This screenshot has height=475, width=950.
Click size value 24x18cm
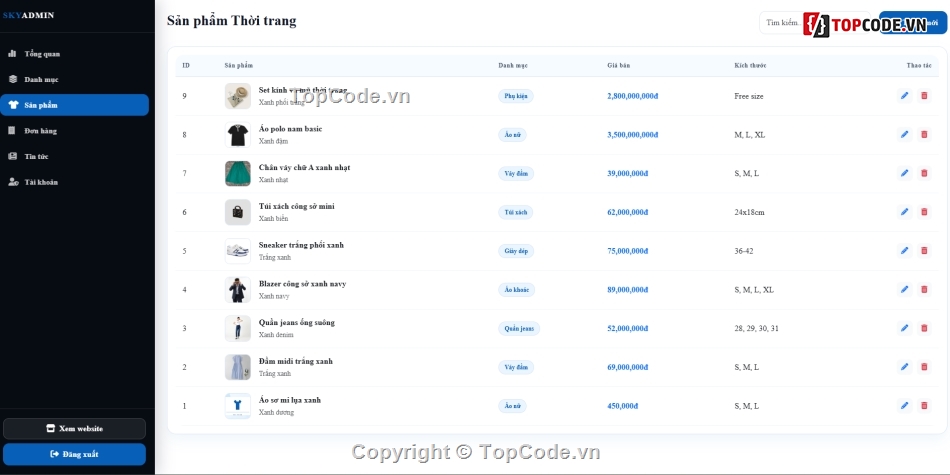(x=749, y=212)
